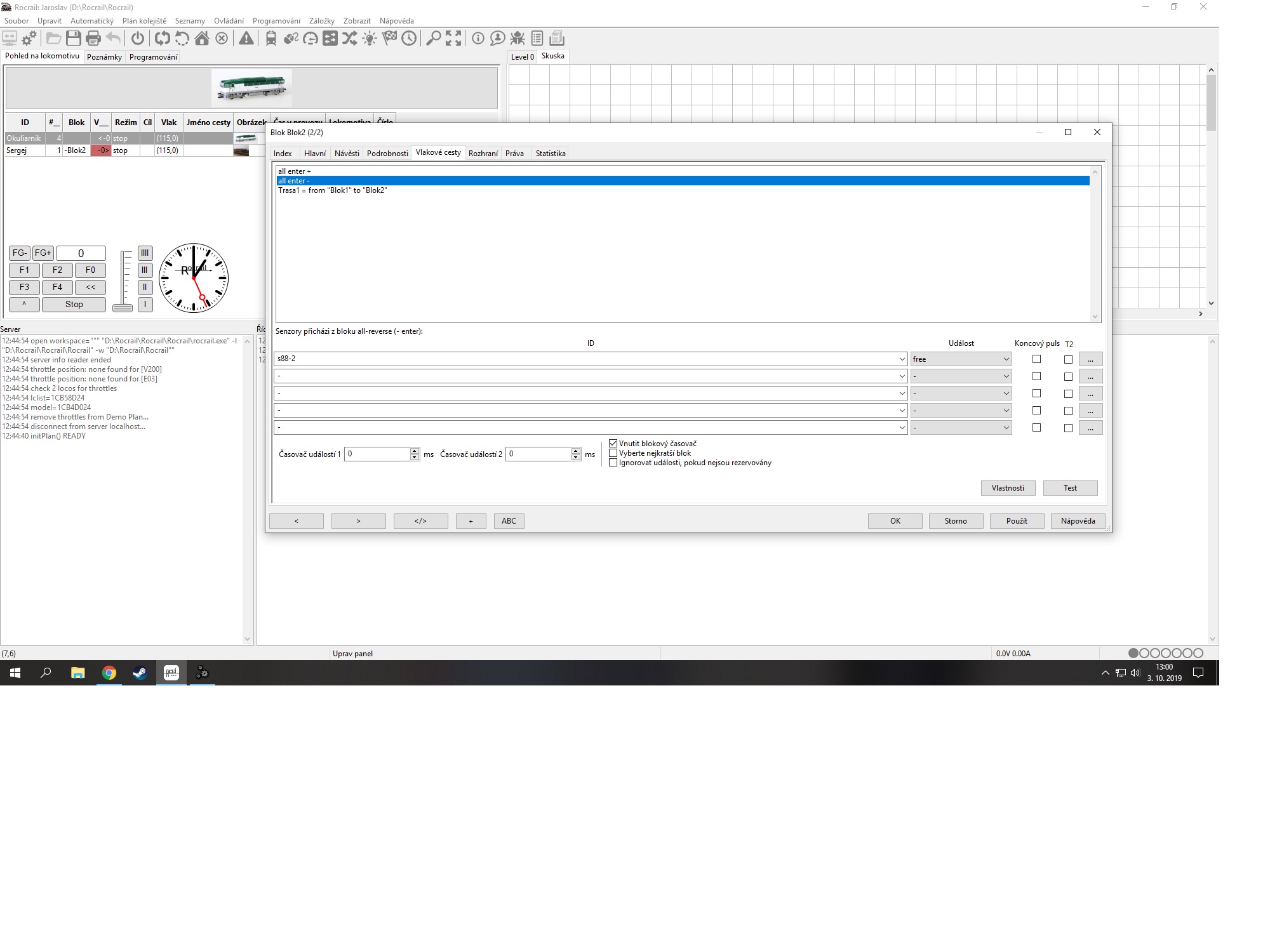Enable Vyberte nejkratší blok checkbox
The width and height of the screenshot is (1270, 952).
613,453
